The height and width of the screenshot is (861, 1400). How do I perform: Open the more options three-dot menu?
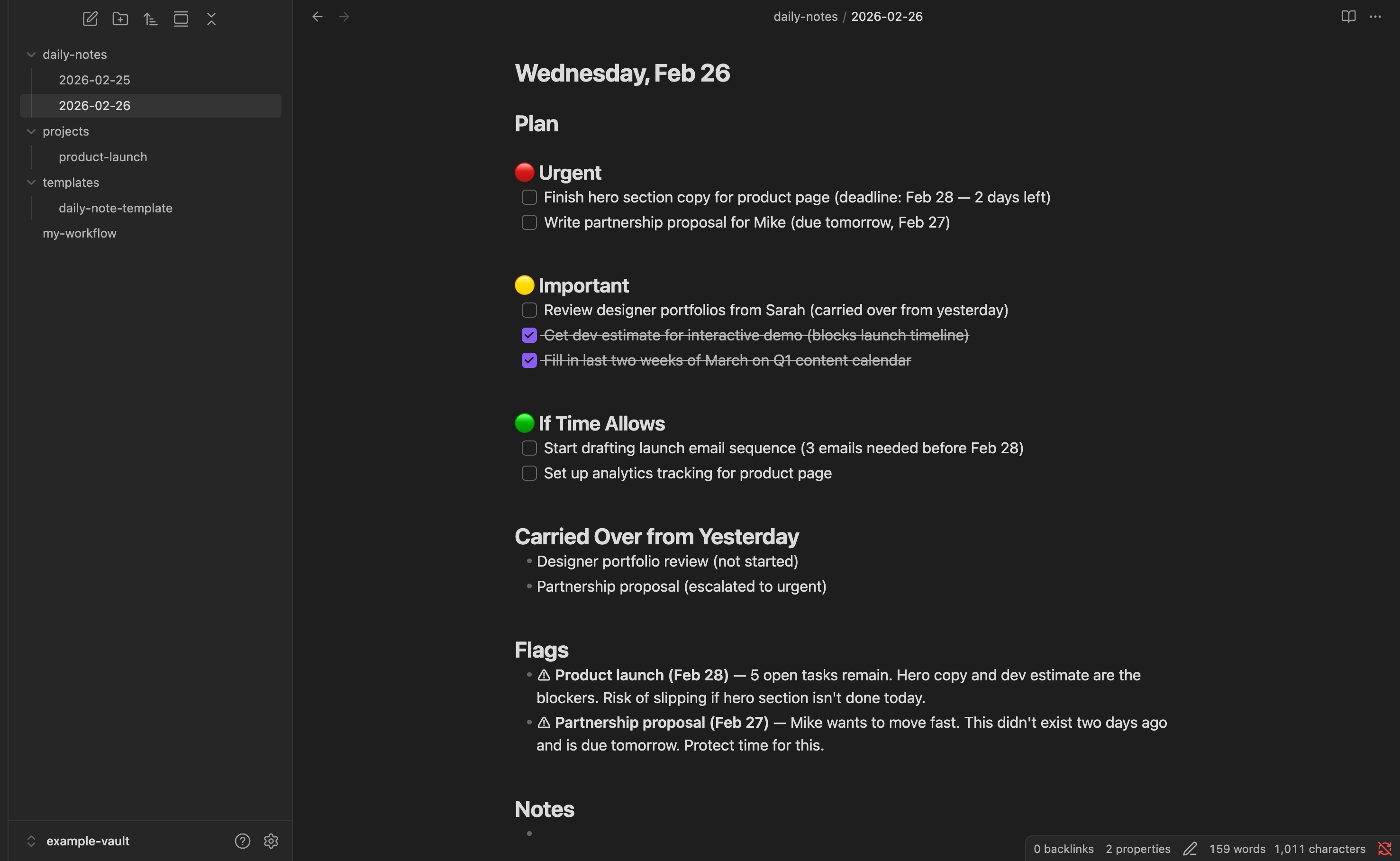1375,17
